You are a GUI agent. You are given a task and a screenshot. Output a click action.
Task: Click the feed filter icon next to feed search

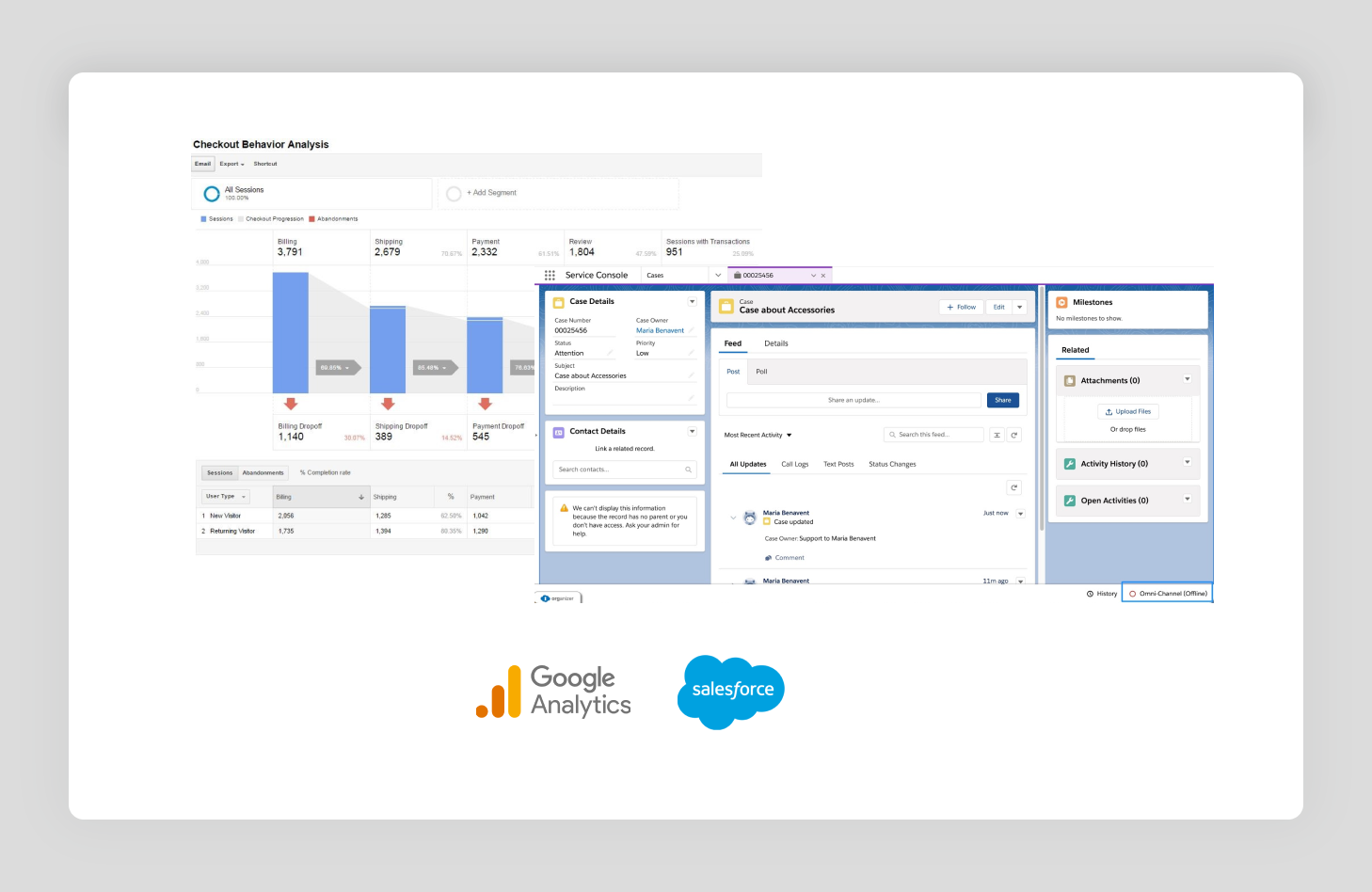997,435
